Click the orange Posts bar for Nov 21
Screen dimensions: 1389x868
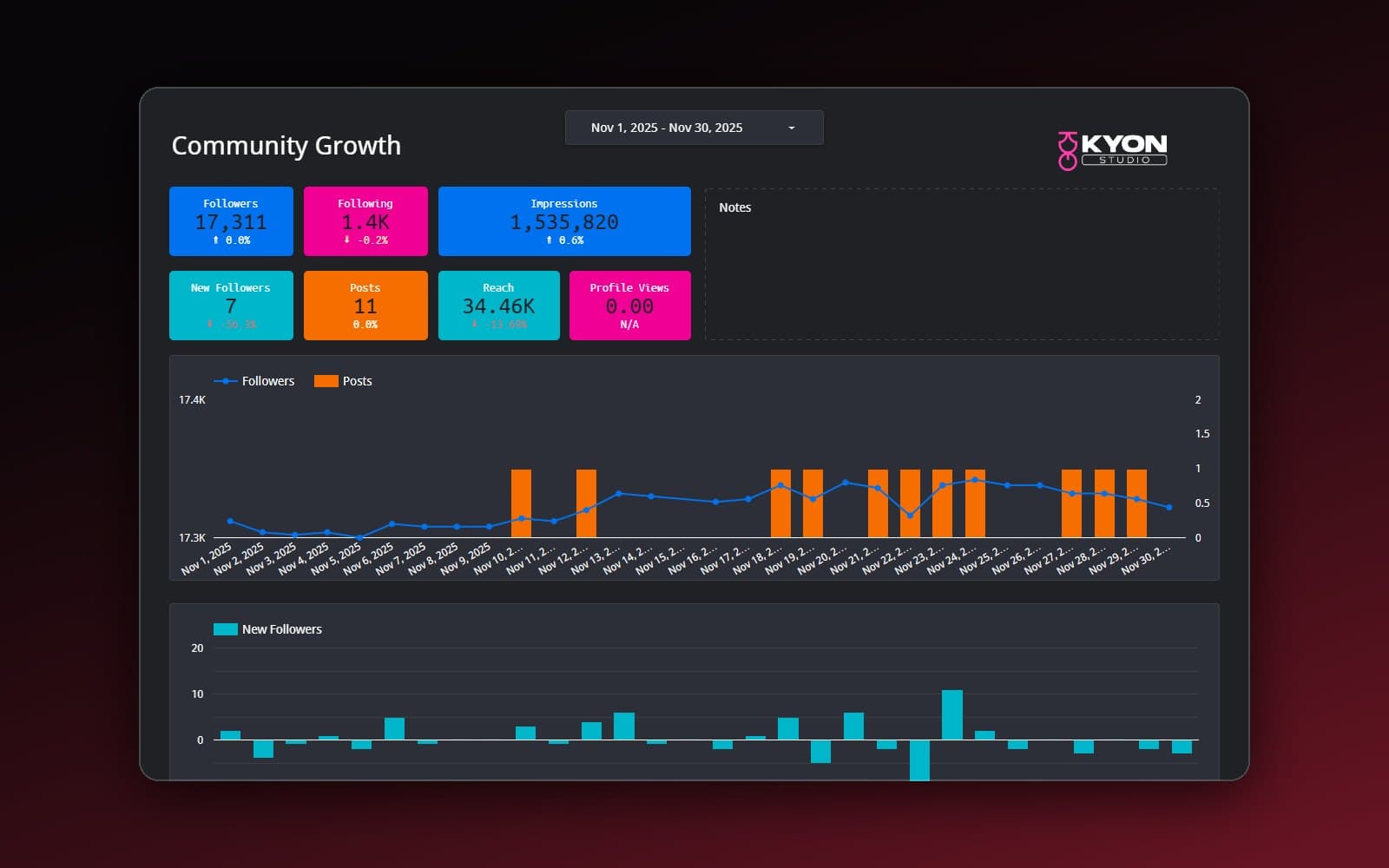(x=878, y=503)
